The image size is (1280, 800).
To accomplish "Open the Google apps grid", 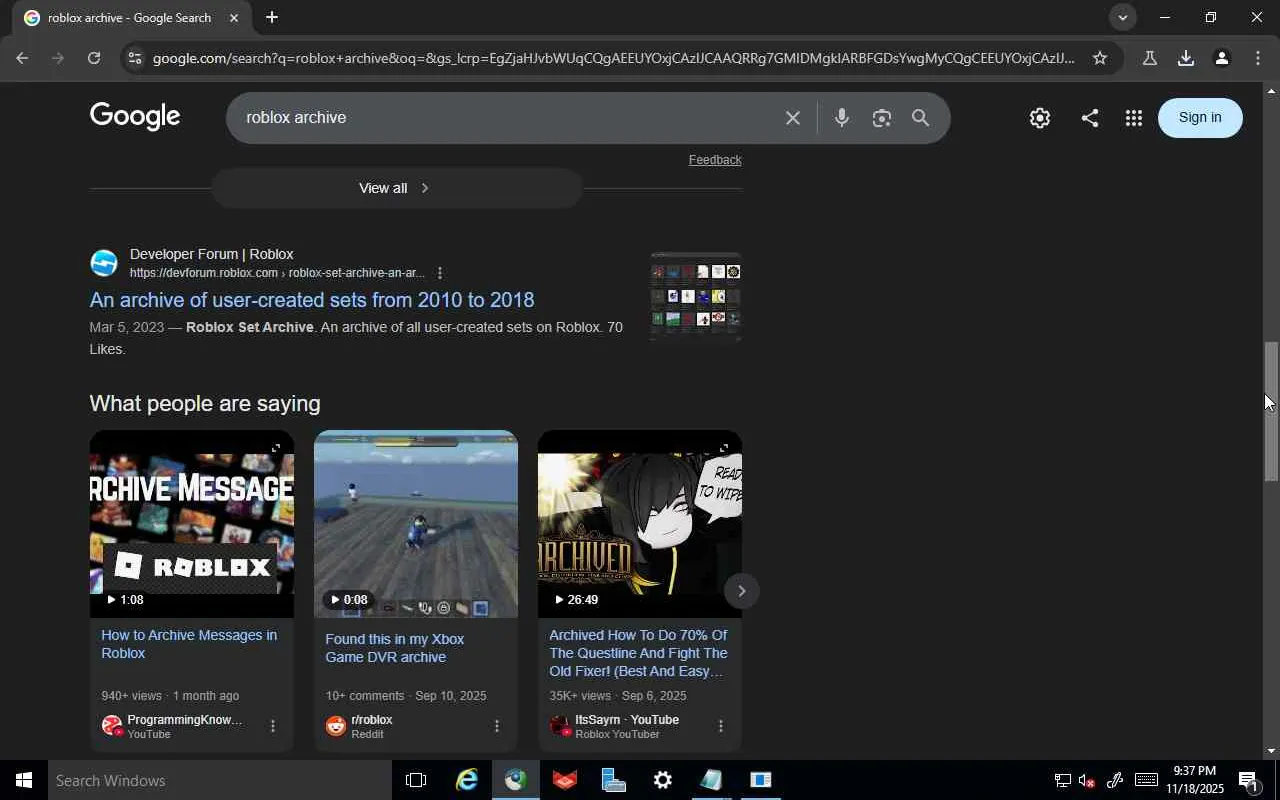I will click(1133, 118).
